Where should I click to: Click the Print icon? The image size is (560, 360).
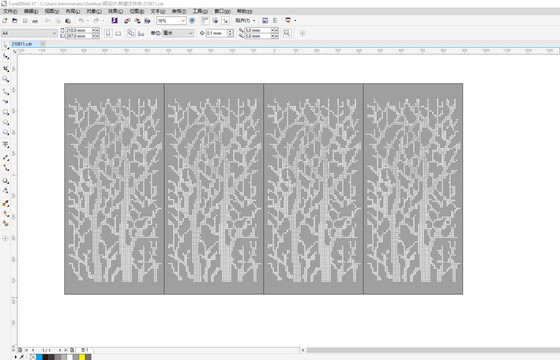point(35,21)
